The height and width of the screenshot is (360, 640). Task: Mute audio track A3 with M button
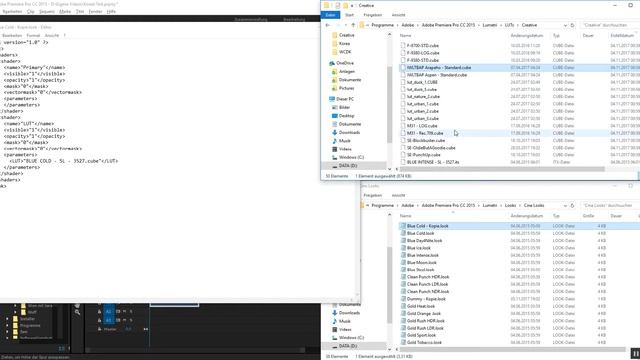(124, 320)
